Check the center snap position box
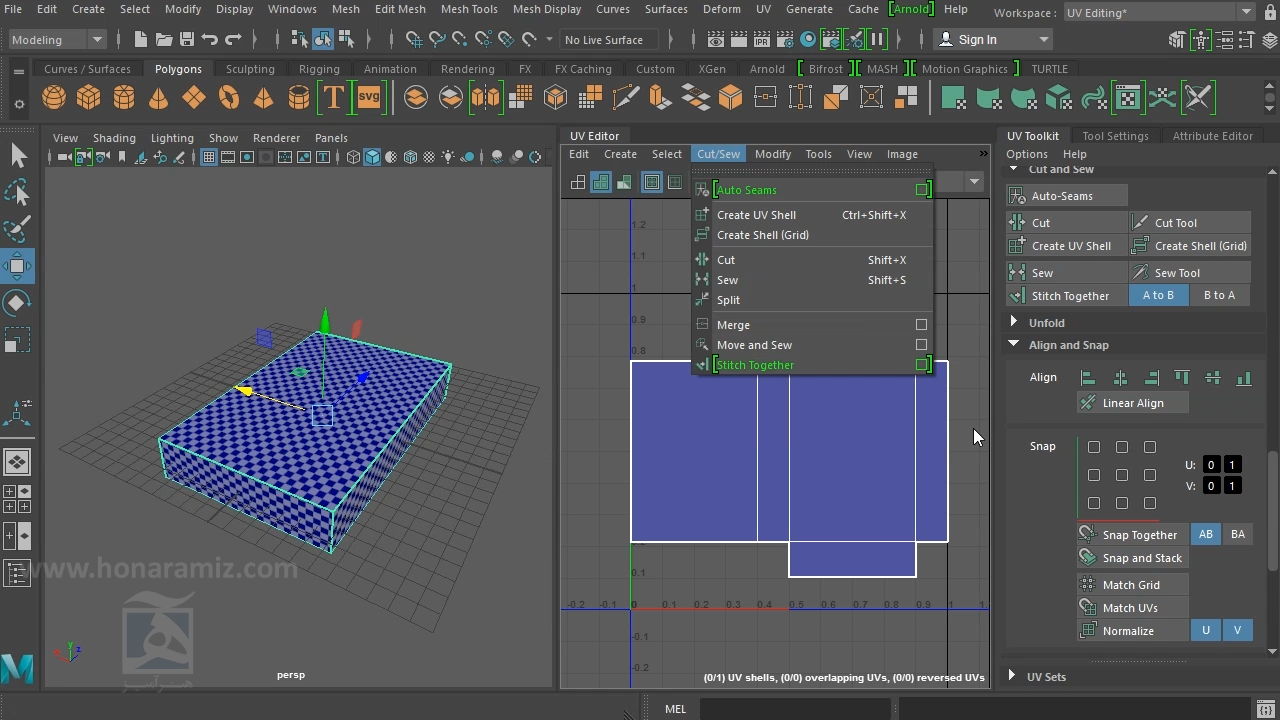Image resolution: width=1280 pixels, height=720 pixels. pos(1122,475)
